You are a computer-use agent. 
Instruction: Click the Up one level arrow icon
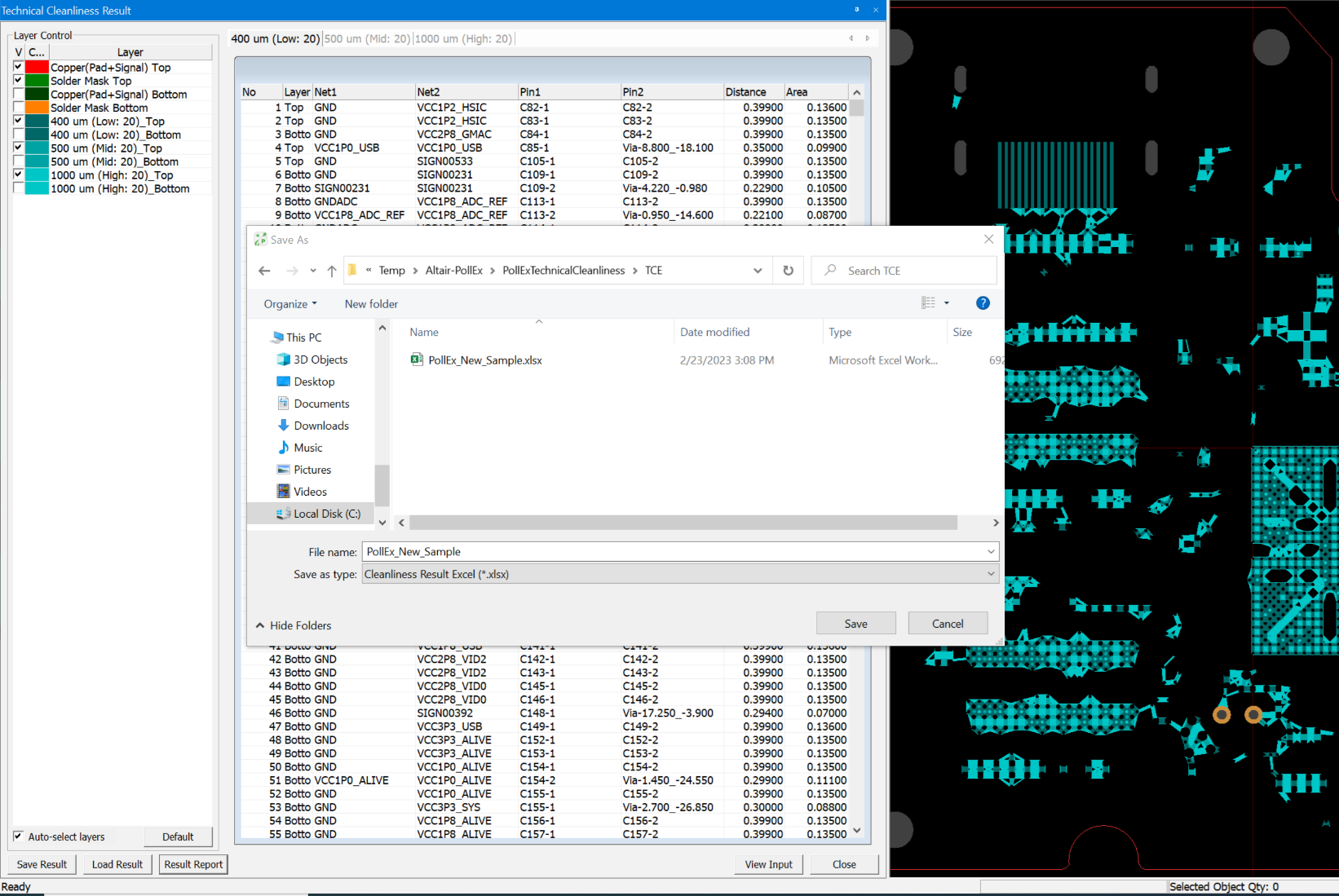click(x=332, y=271)
